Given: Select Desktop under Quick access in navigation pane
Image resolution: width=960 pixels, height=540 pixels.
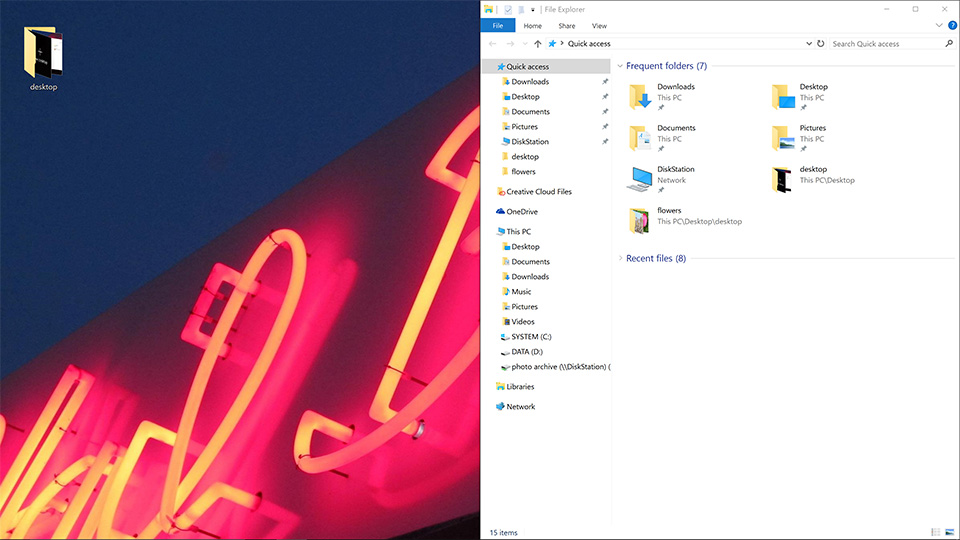Looking at the screenshot, I should (x=525, y=97).
